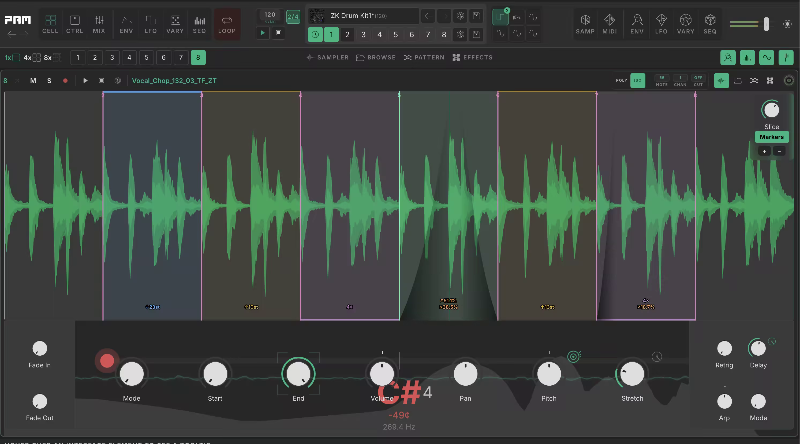Select scene 4 in the top row
800x444 pixels.
(x=380, y=35)
